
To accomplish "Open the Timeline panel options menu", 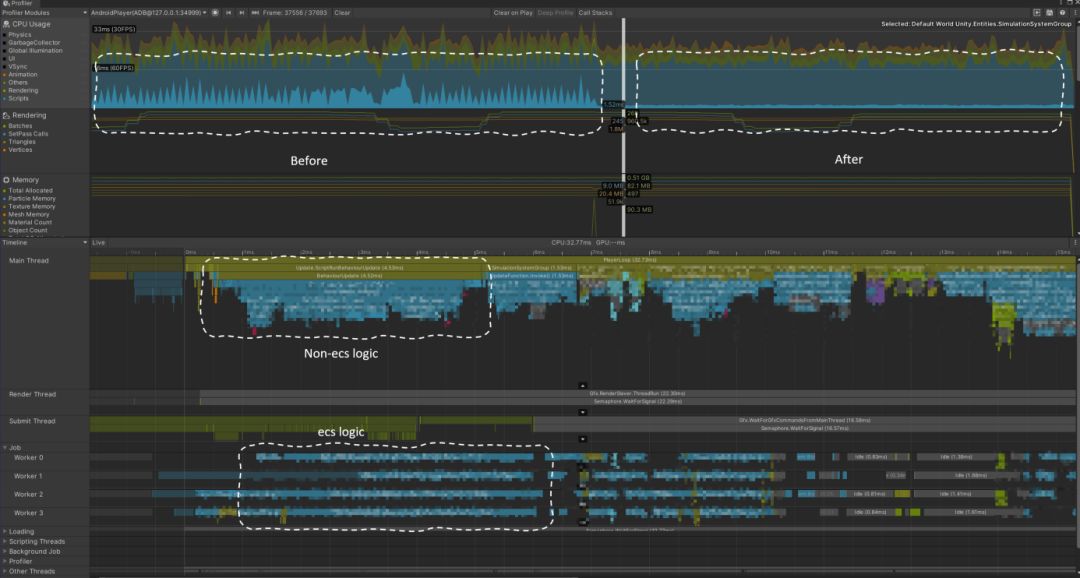I will tap(1074, 242).
